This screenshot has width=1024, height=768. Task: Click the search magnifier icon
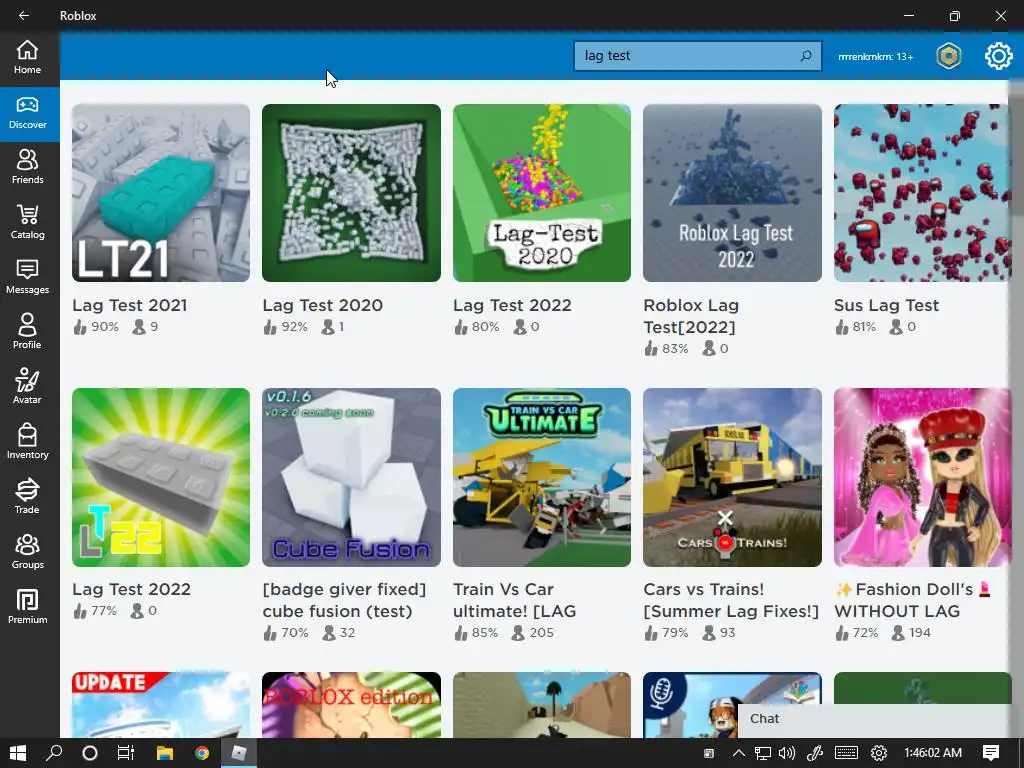806,56
